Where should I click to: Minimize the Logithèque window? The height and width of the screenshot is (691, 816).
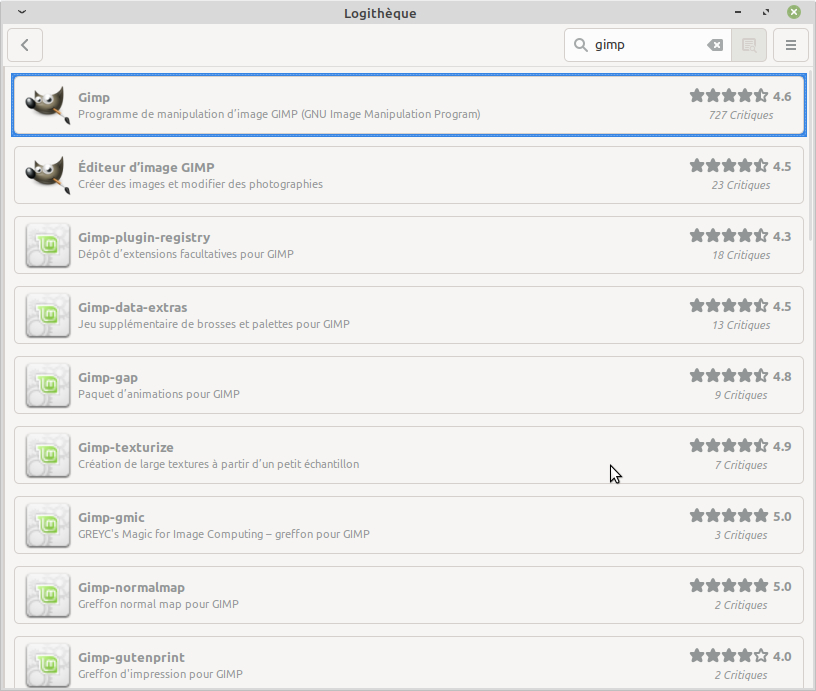point(738,12)
